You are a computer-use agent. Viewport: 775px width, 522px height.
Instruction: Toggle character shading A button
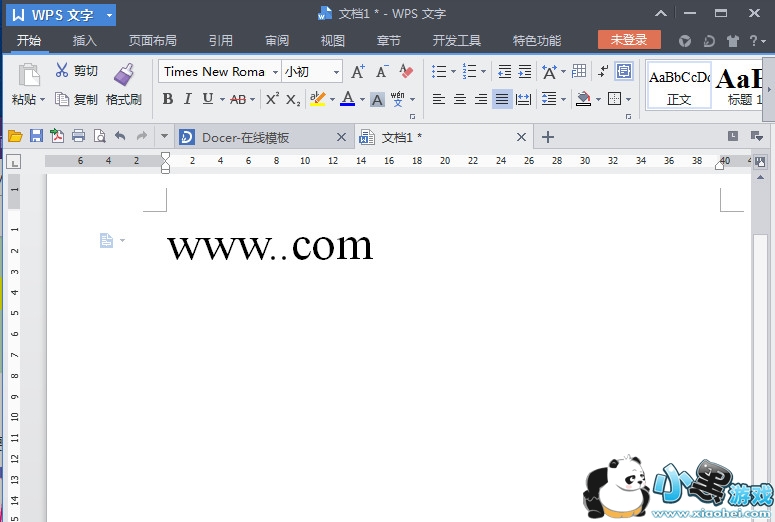(x=377, y=100)
